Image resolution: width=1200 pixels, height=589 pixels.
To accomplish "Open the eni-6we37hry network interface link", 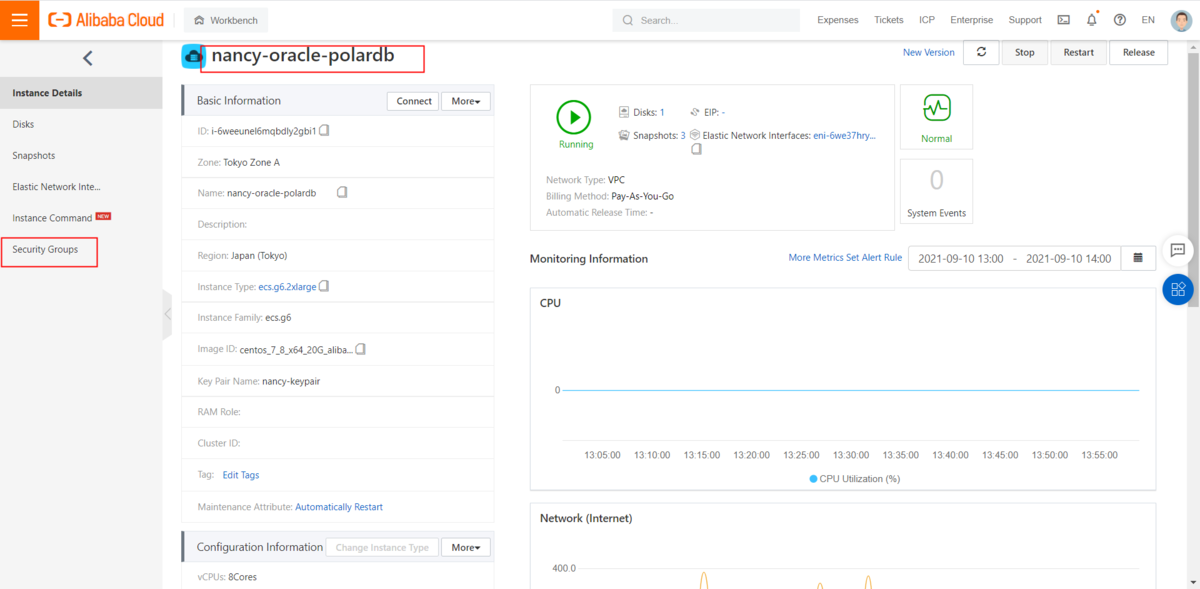I will coord(844,135).
